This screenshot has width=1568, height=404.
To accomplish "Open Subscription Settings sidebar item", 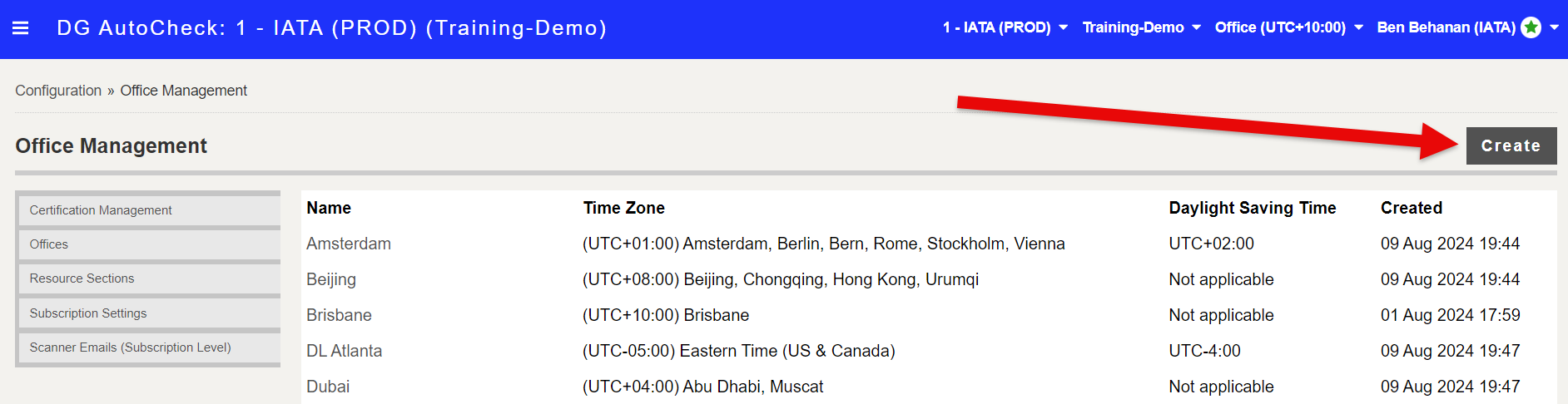I will pyautogui.click(x=149, y=313).
